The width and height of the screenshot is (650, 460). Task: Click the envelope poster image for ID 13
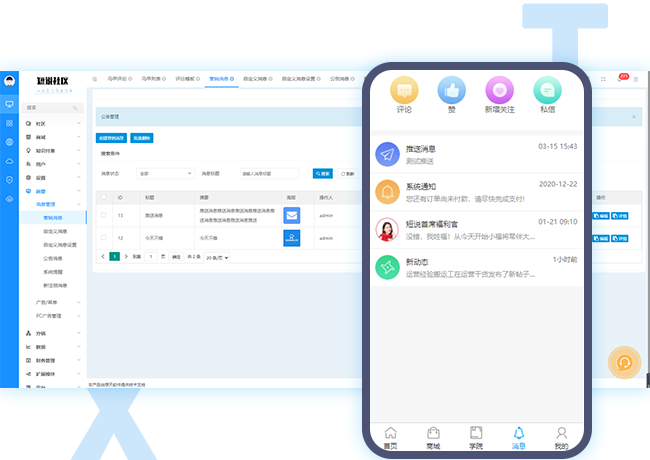click(291, 215)
